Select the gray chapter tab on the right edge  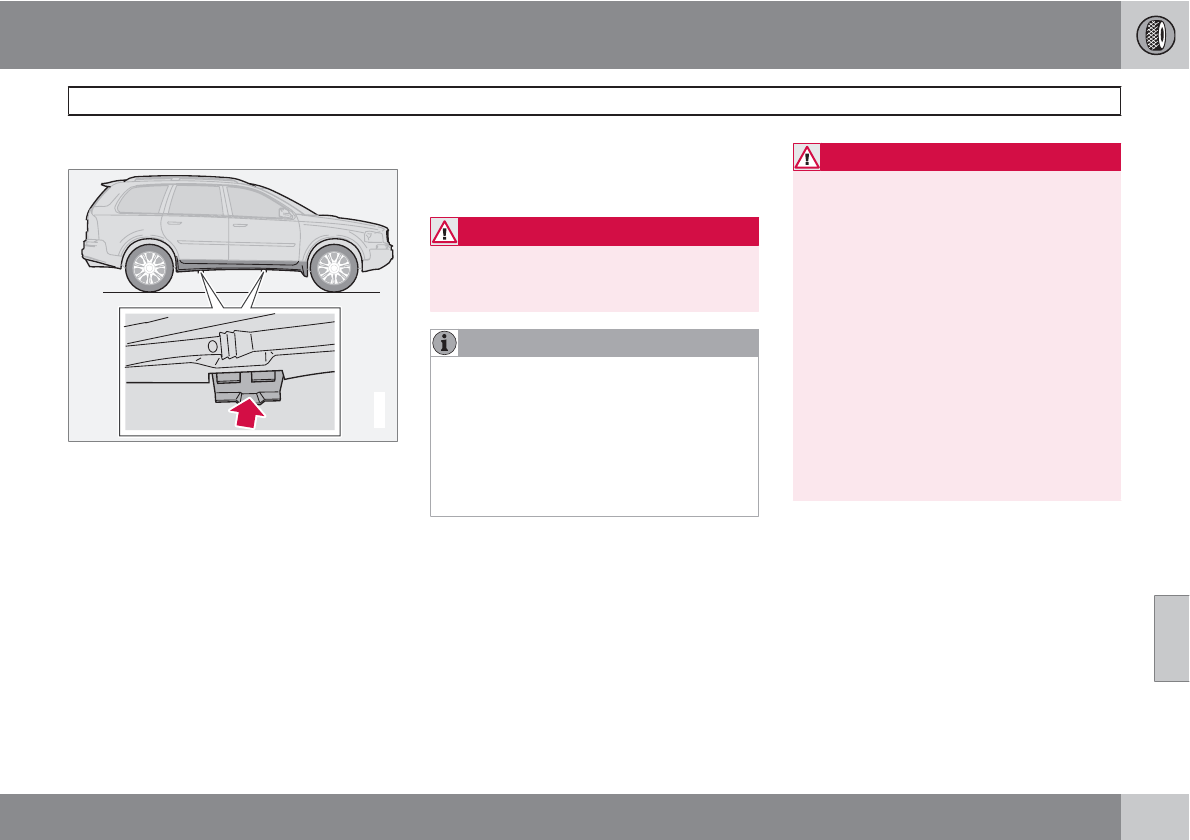click(x=1171, y=638)
